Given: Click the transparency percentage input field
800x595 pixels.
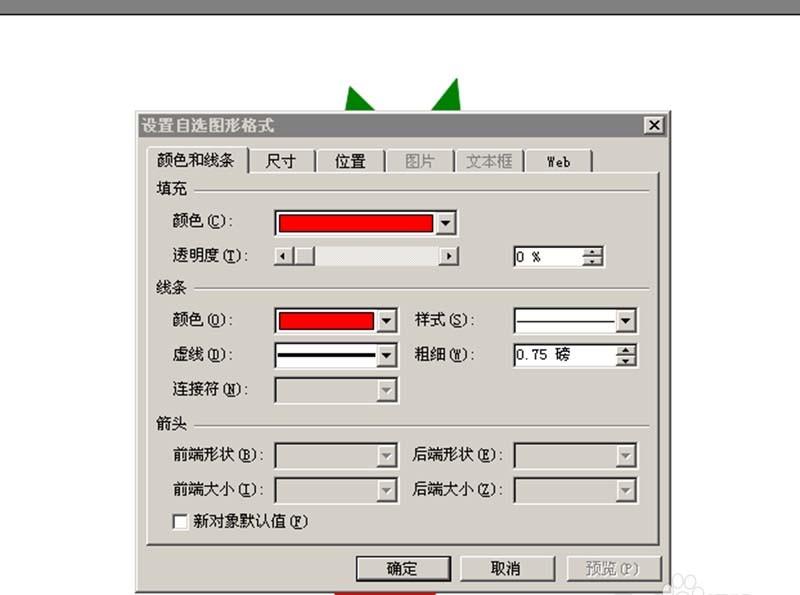Looking at the screenshot, I should [x=550, y=256].
